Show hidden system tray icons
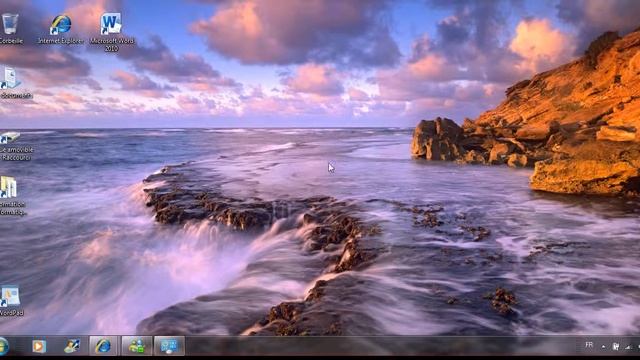The height and width of the screenshot is (360, 640). [x=603, y=347]
